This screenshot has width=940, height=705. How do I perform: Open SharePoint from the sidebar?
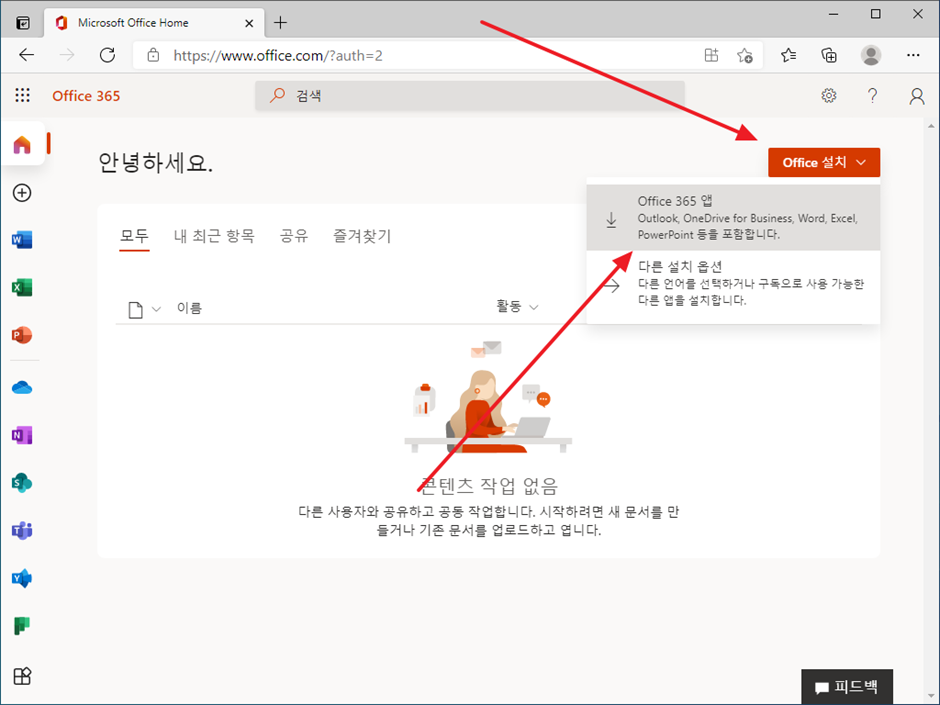click(x=22, y=483)
